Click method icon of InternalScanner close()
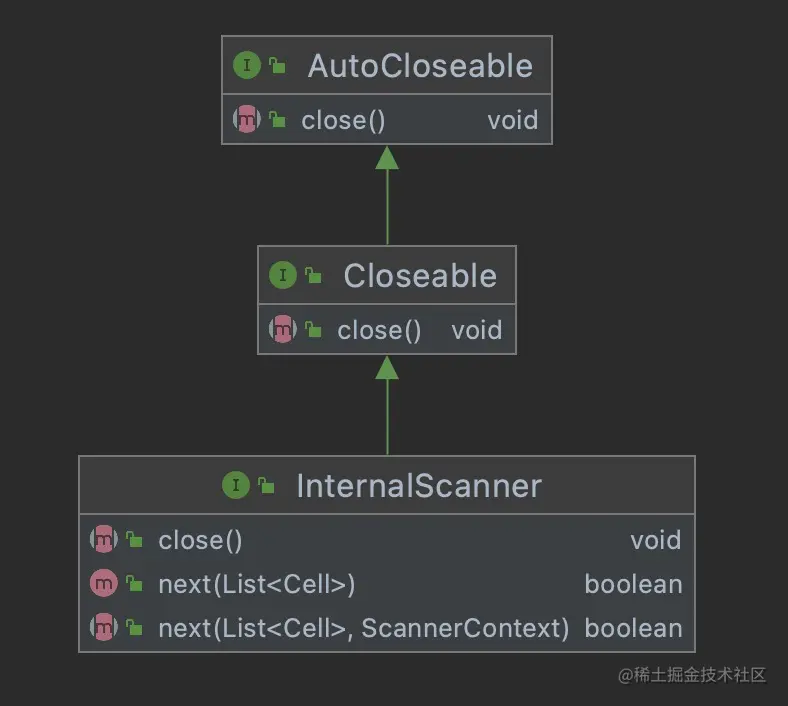 pos(104,540)
